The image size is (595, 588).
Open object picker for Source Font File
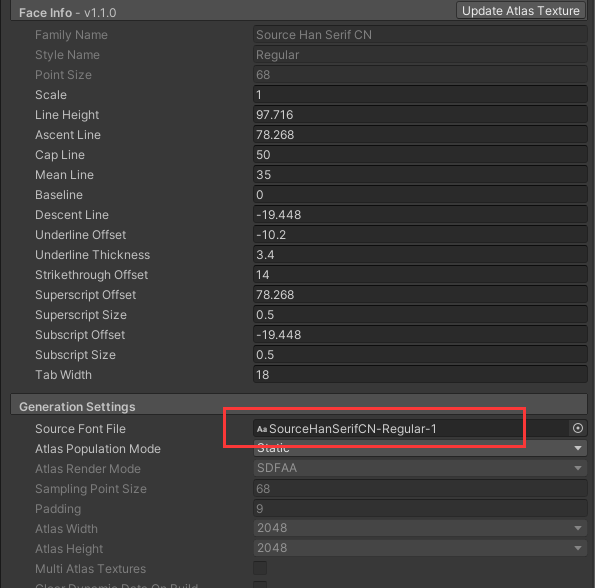tap(578, 428)
